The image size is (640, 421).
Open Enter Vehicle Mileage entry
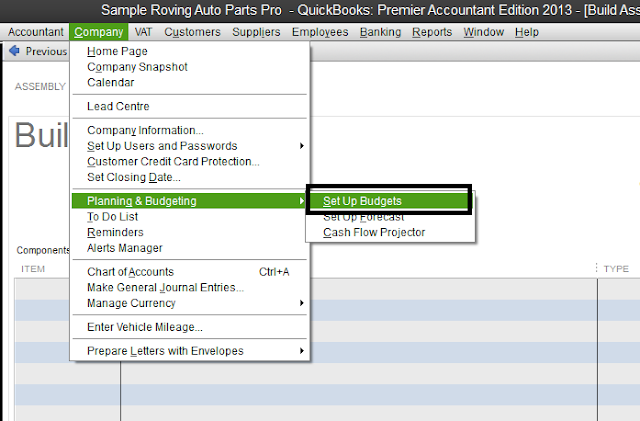point(145,327)
